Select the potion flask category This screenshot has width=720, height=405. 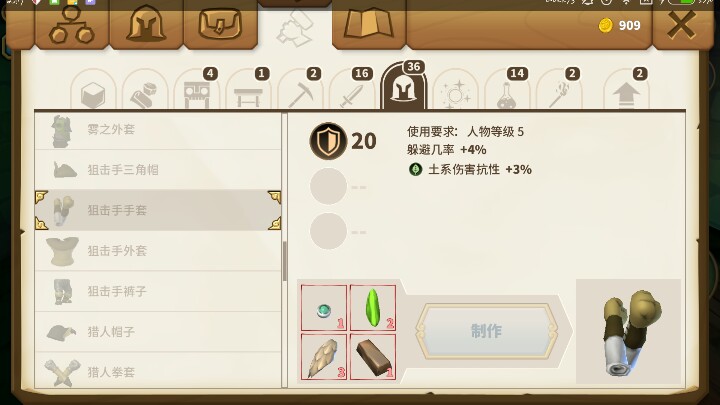pos(507,90)
